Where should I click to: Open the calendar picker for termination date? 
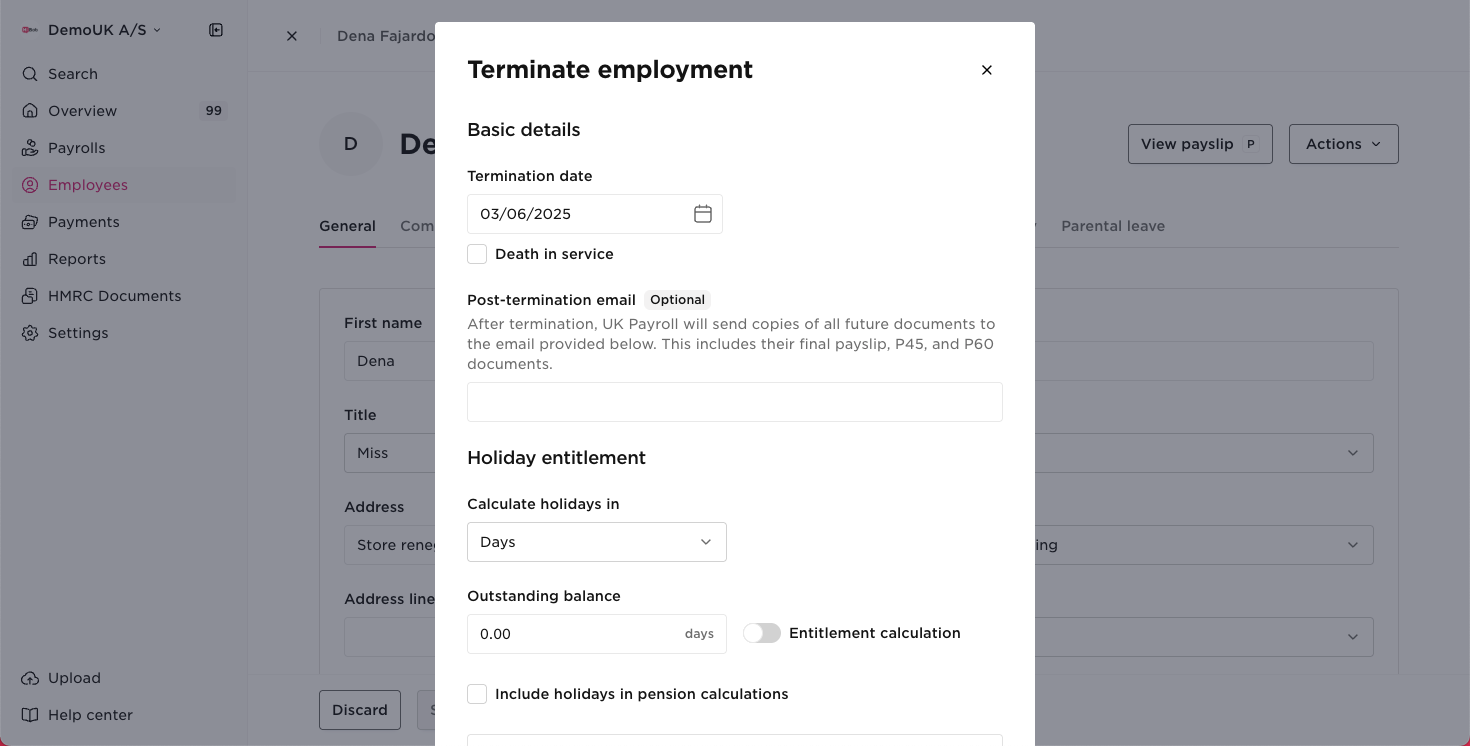(x=703, y=213)
